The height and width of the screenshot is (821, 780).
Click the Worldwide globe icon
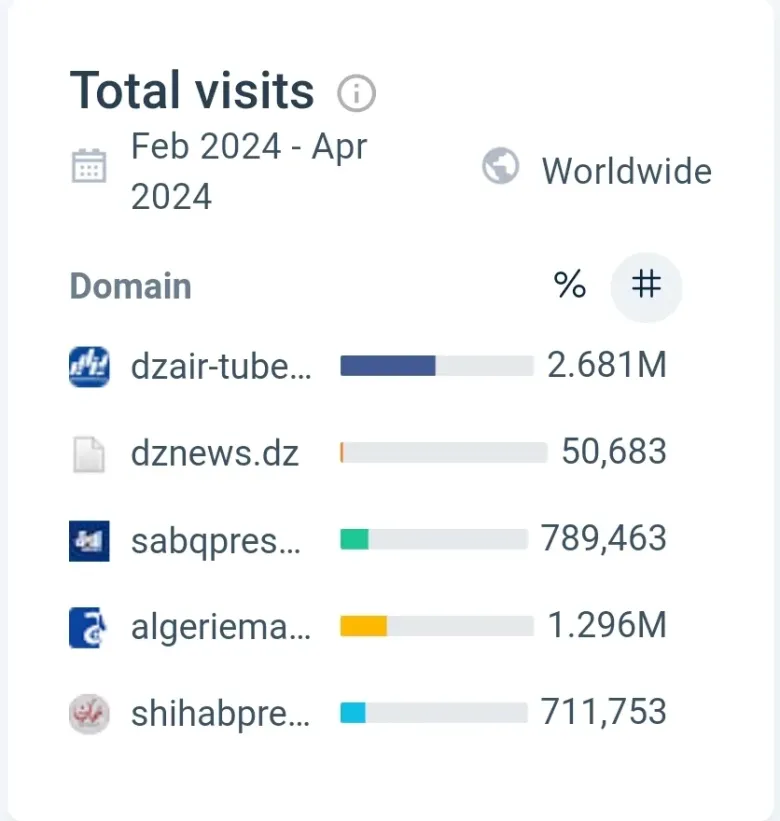[x=500, y=166]
